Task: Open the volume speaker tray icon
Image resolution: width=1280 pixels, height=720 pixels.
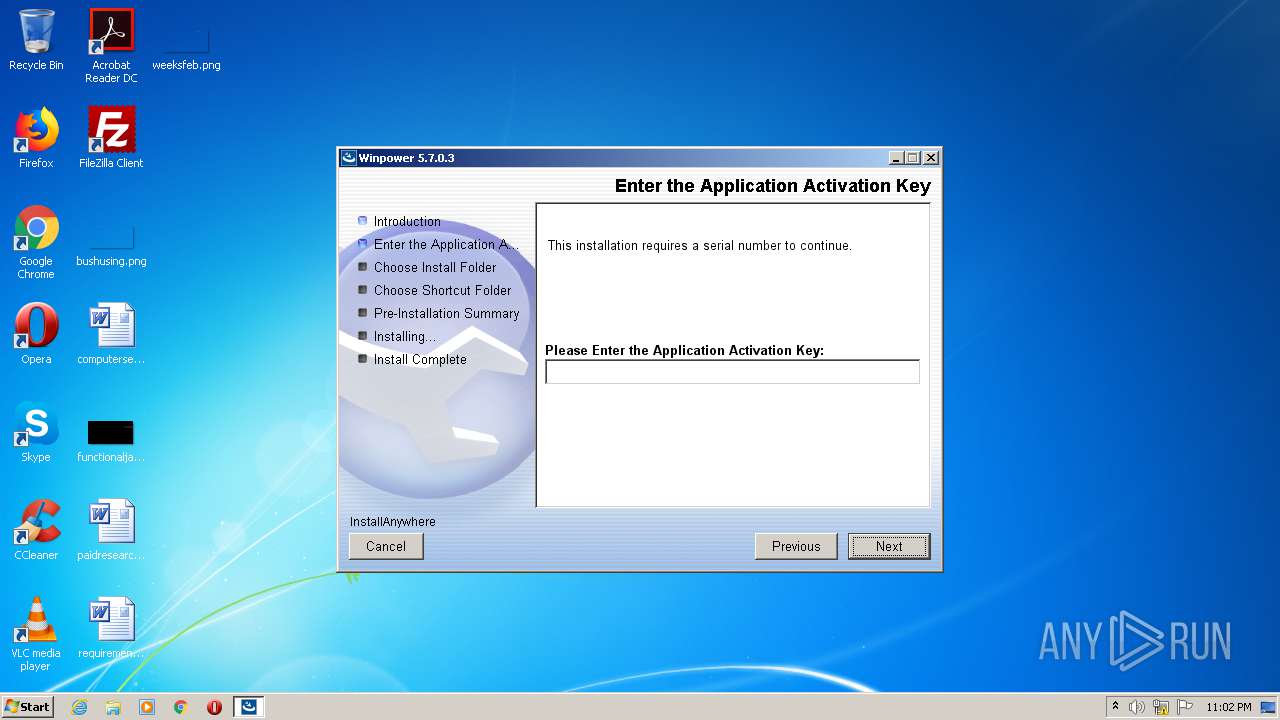Action: point(1137,707)
